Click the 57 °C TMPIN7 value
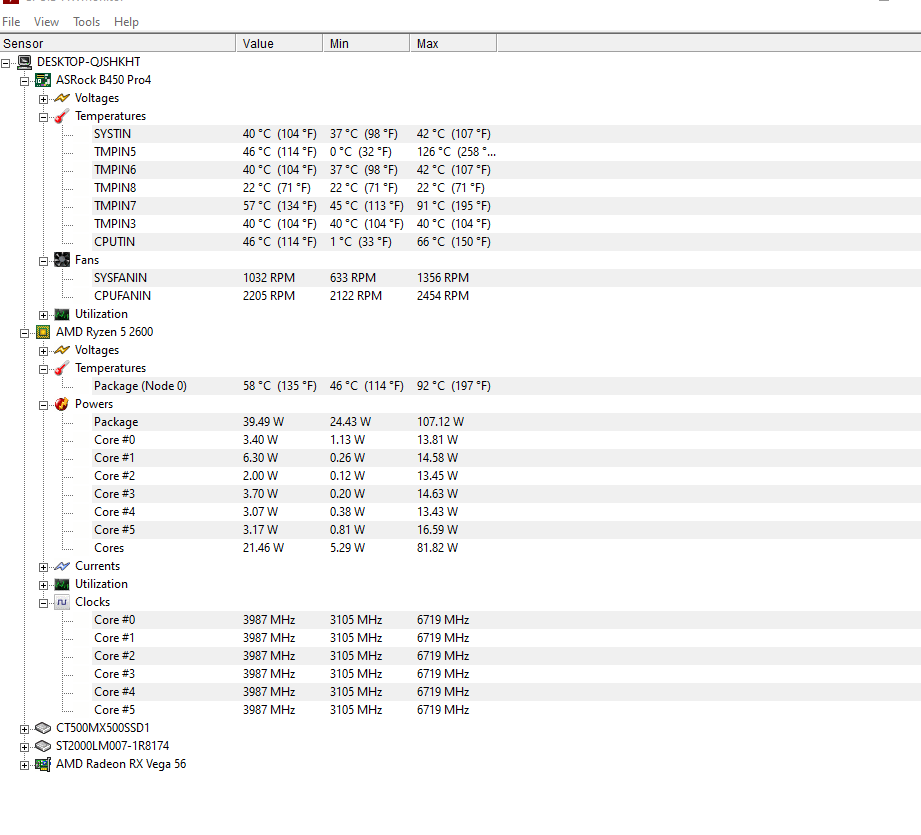The height and width of the screenshot is (835, 921). pyautogui.click(x=280, y=206)
